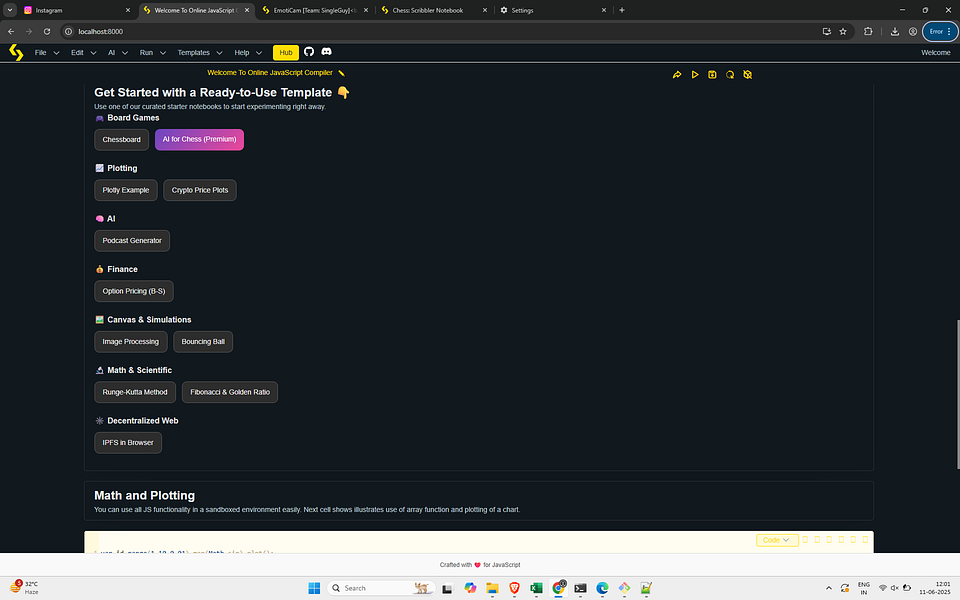This screenshot has width=960, height=600.
Task: Open the Discord icon link
Action: point(326,52)
